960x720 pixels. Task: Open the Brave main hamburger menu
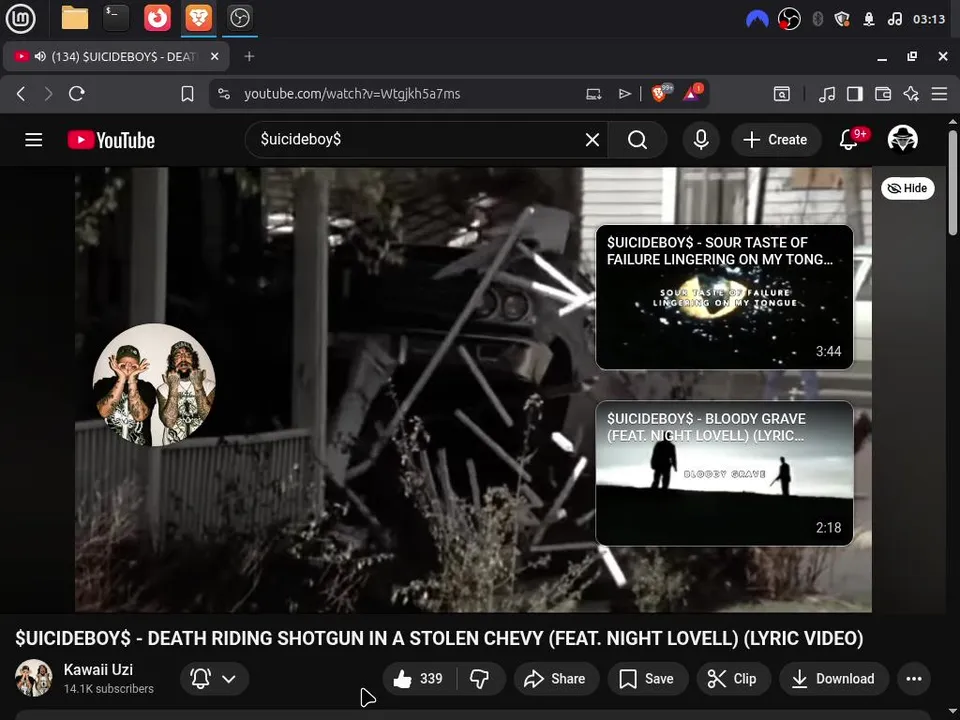[939, 94]
